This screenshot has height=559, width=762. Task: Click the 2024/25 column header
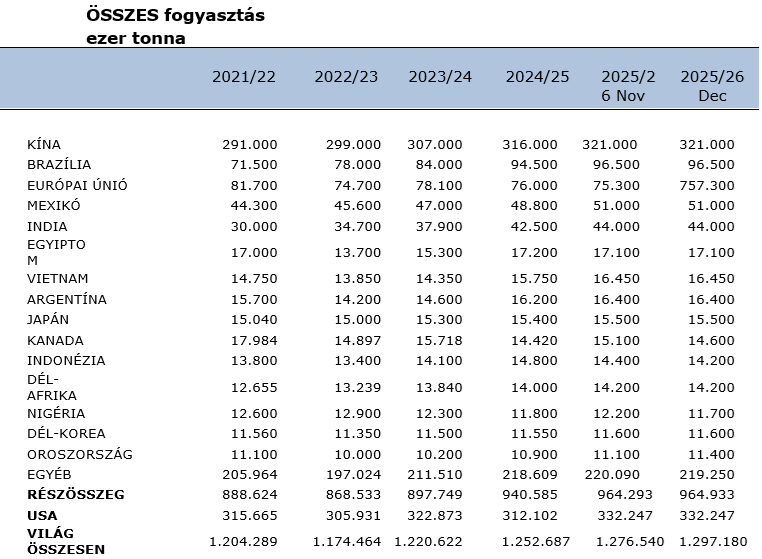pyautogui.click(x=537, y=77)
